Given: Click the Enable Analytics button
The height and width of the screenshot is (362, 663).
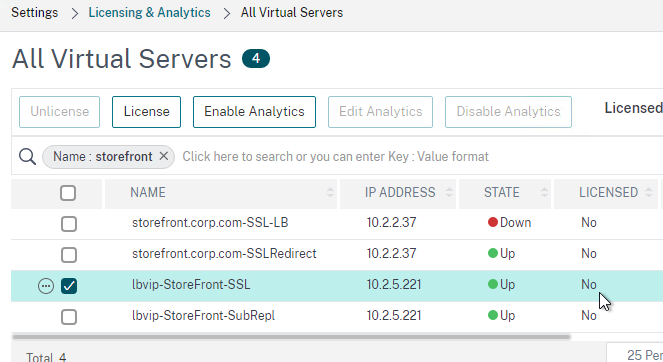Looking at the screenshot, I should (254, 112).
